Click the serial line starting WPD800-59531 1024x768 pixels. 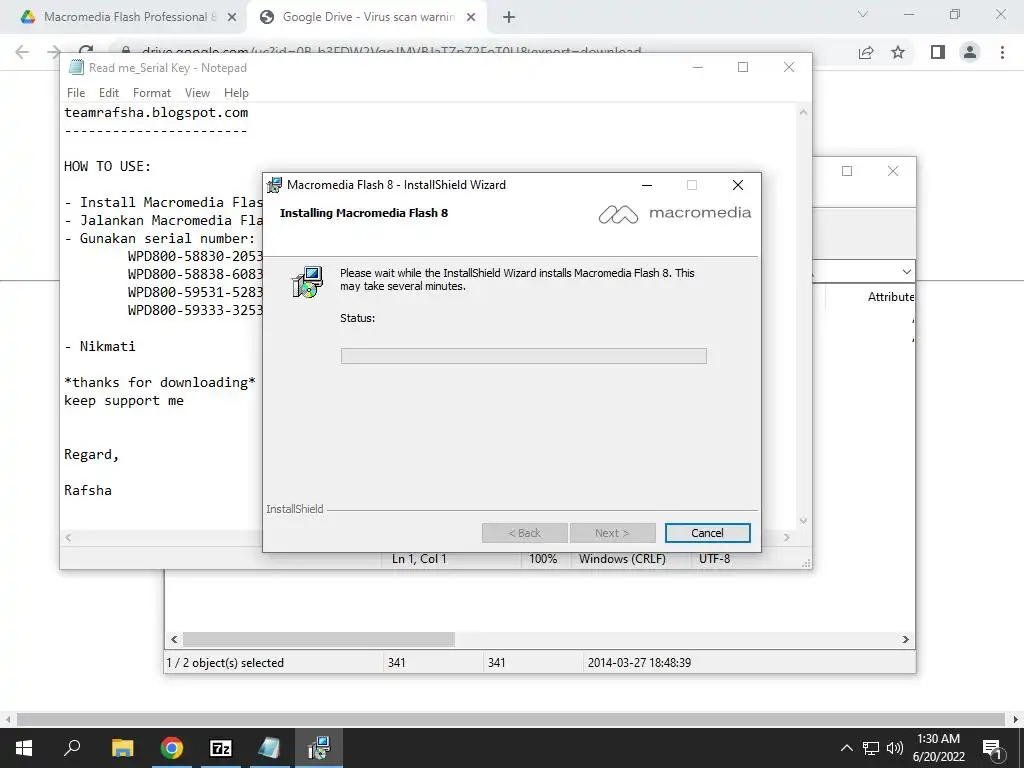[195, 292]
